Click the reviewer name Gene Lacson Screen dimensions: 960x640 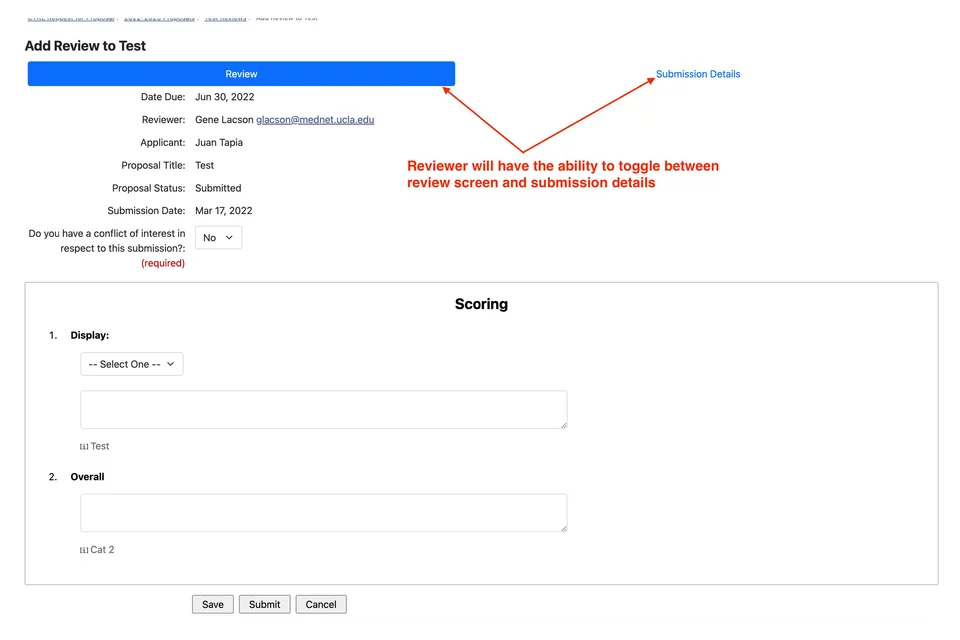pyautogui.click(x=224, y=119)
